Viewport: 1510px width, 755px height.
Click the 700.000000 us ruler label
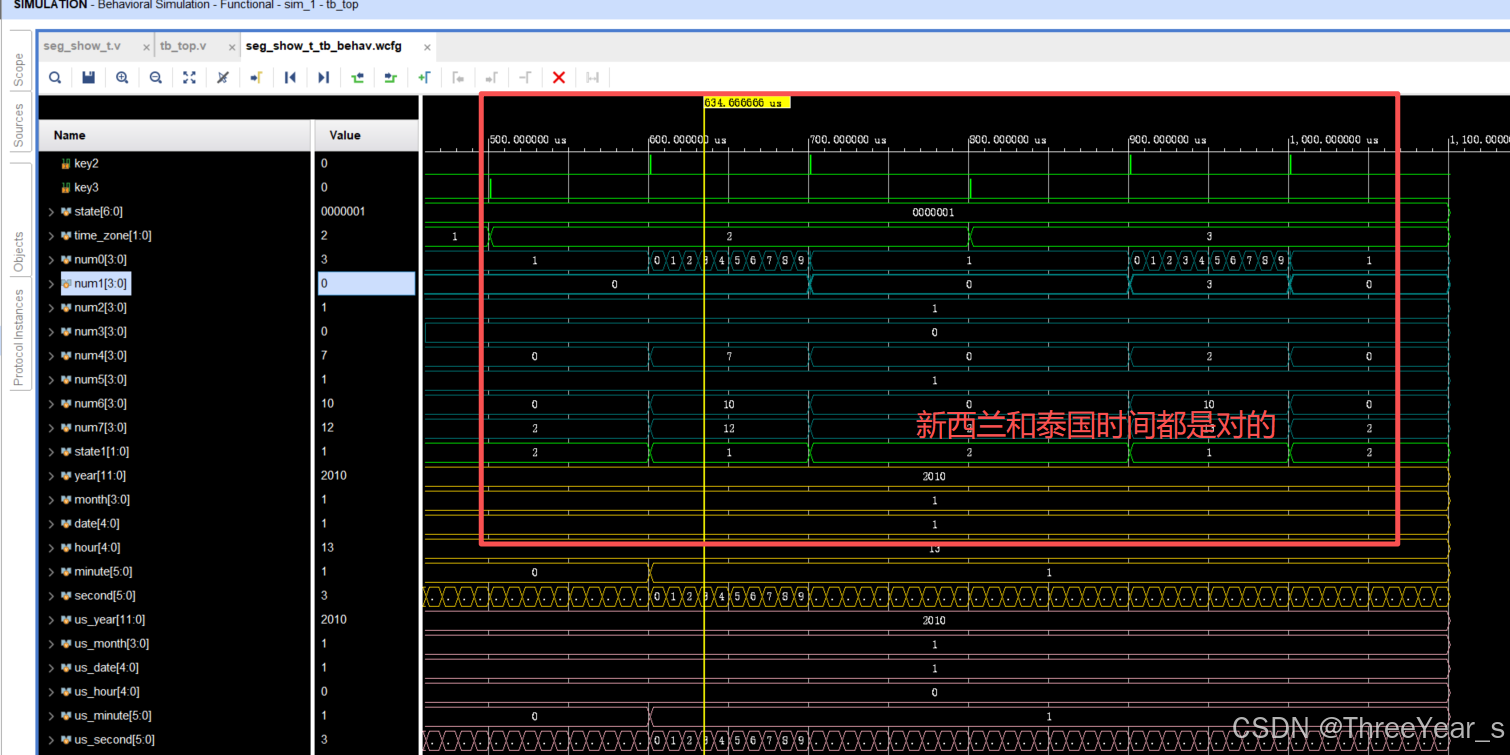pos(848,140)
